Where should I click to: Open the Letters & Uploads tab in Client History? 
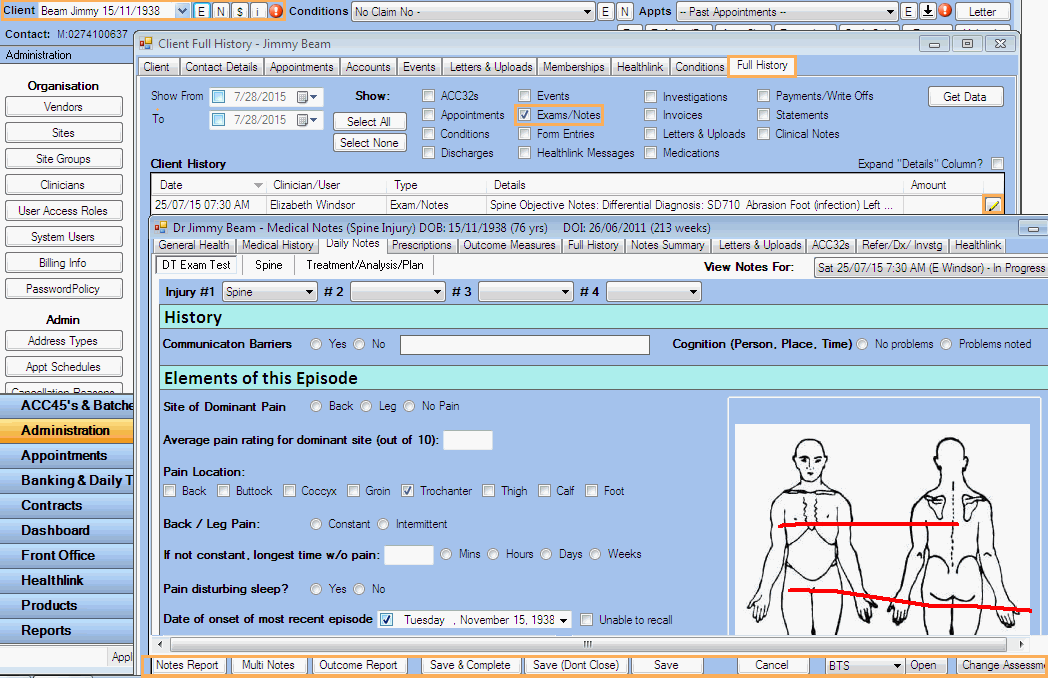(x=491, y=67)
